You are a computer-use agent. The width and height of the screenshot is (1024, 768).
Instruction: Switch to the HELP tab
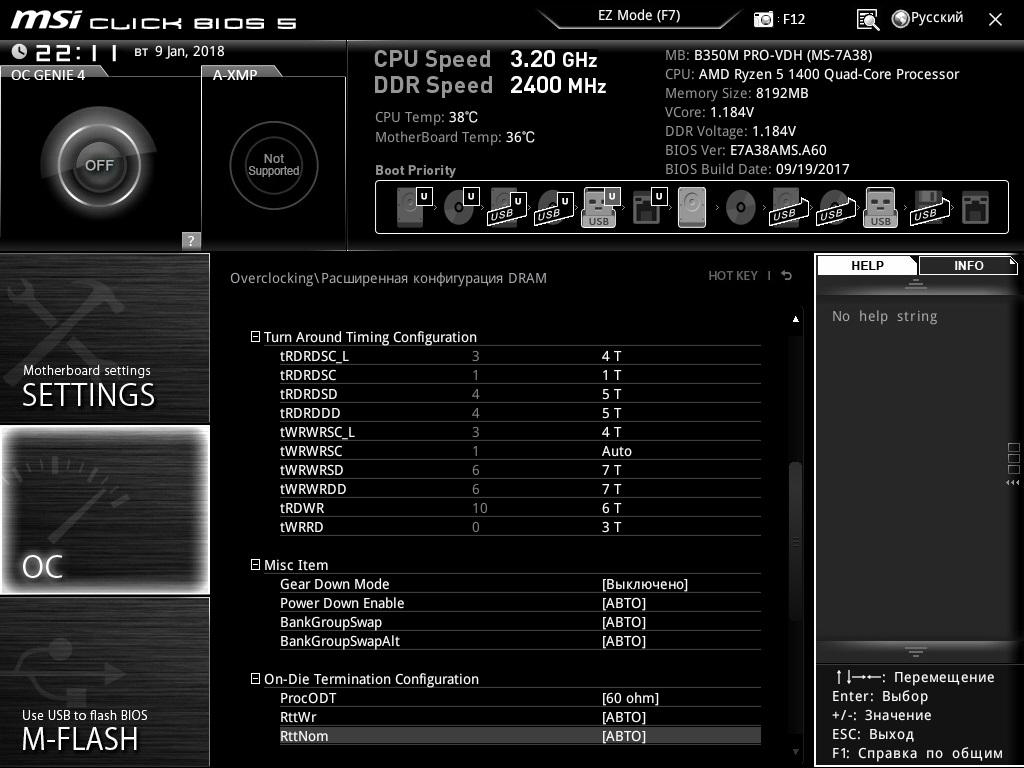click(x=867, y=265)
